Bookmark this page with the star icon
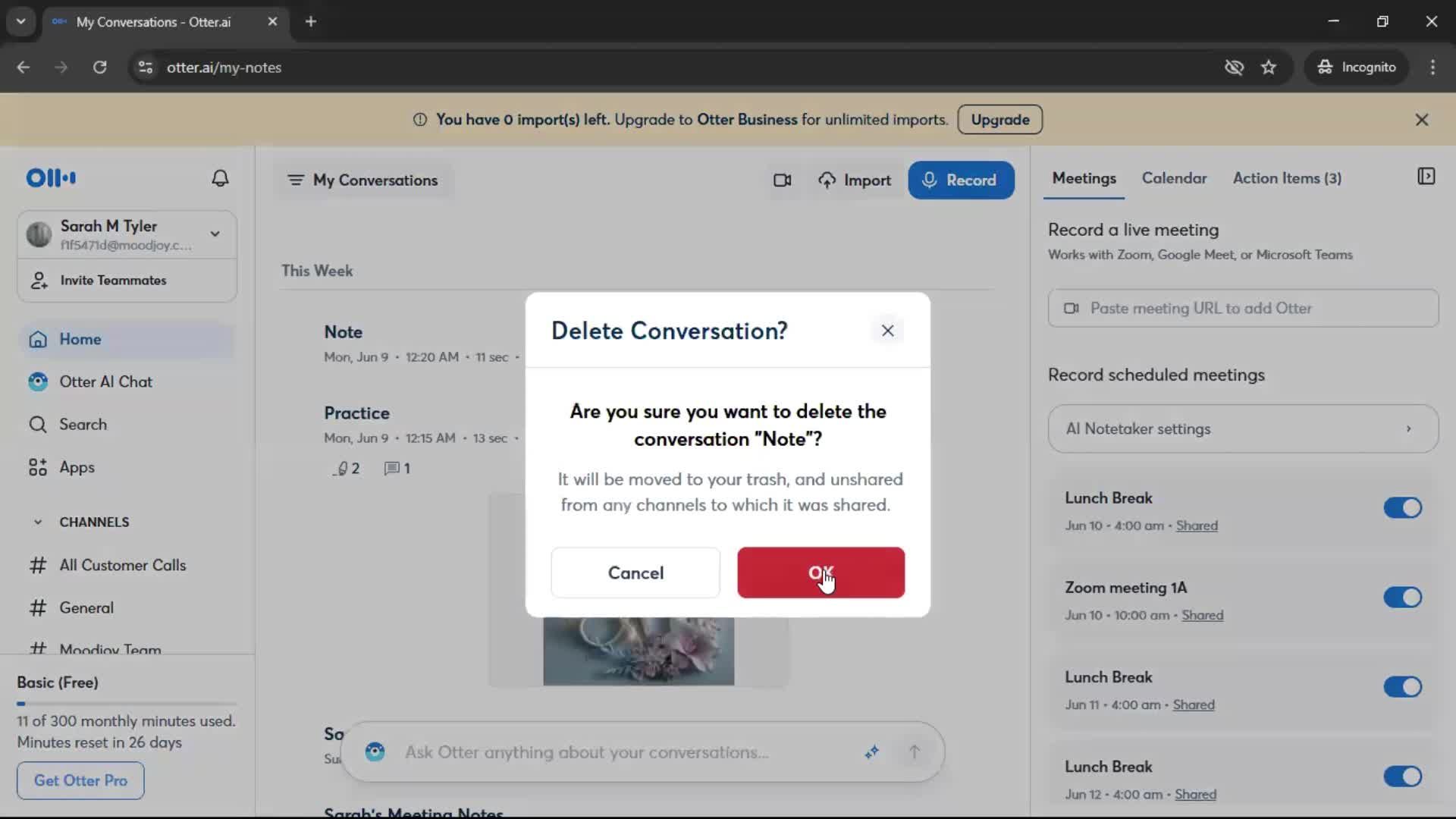 (1269, 67)
